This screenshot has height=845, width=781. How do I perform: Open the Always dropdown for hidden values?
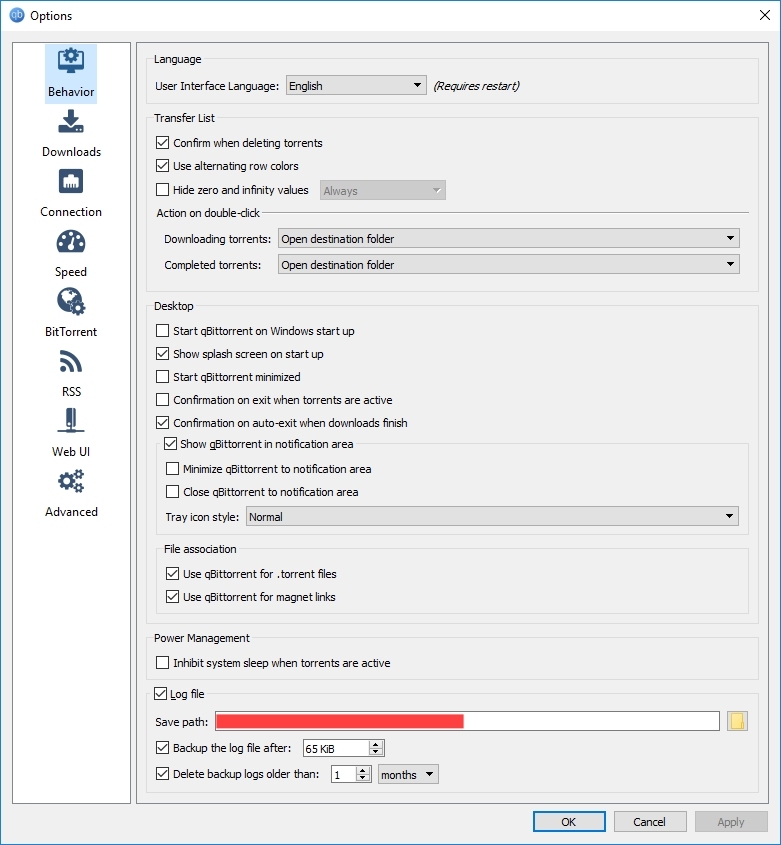(x=383, y=190)
